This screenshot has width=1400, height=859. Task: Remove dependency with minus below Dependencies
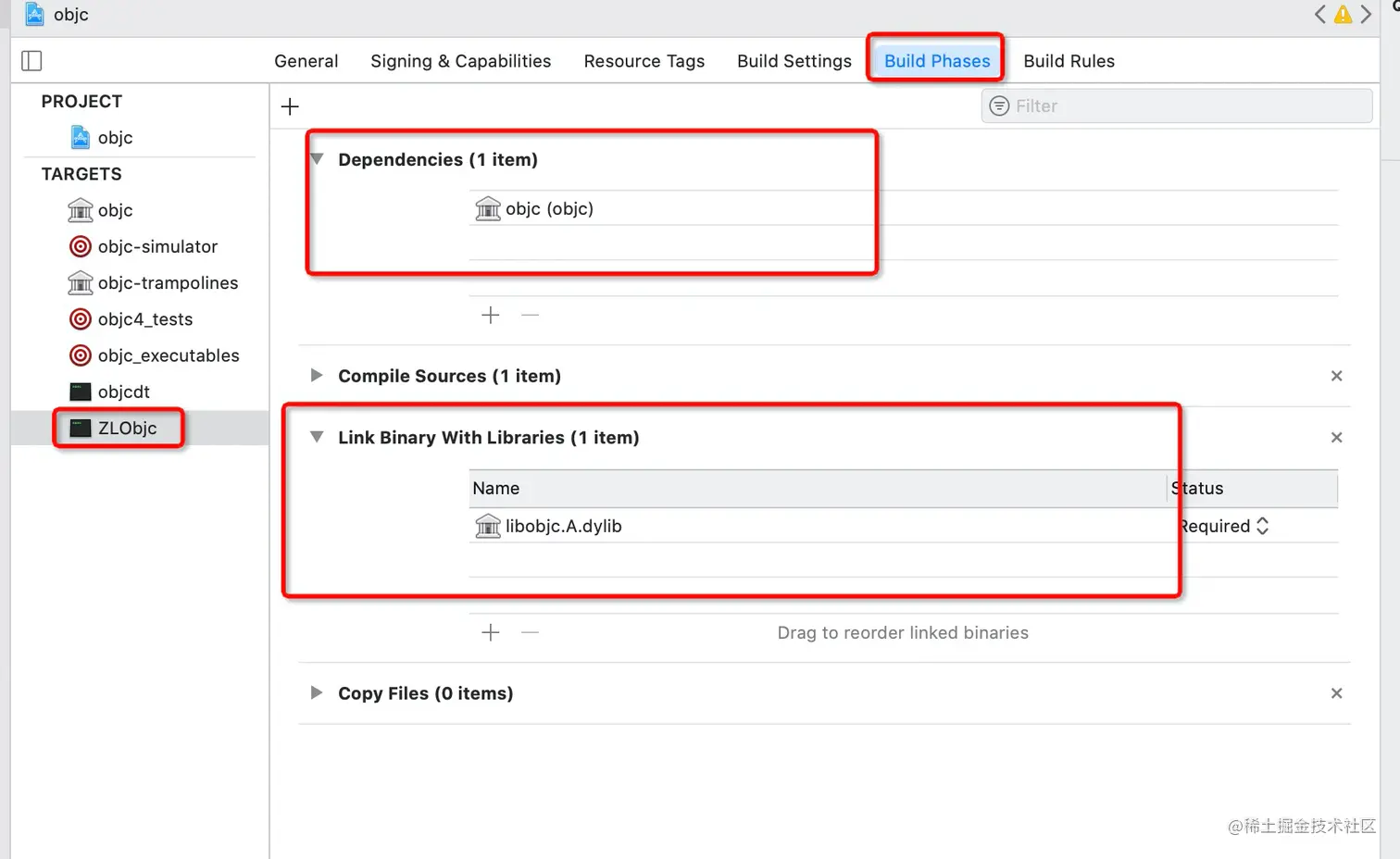tap(530, 315)
